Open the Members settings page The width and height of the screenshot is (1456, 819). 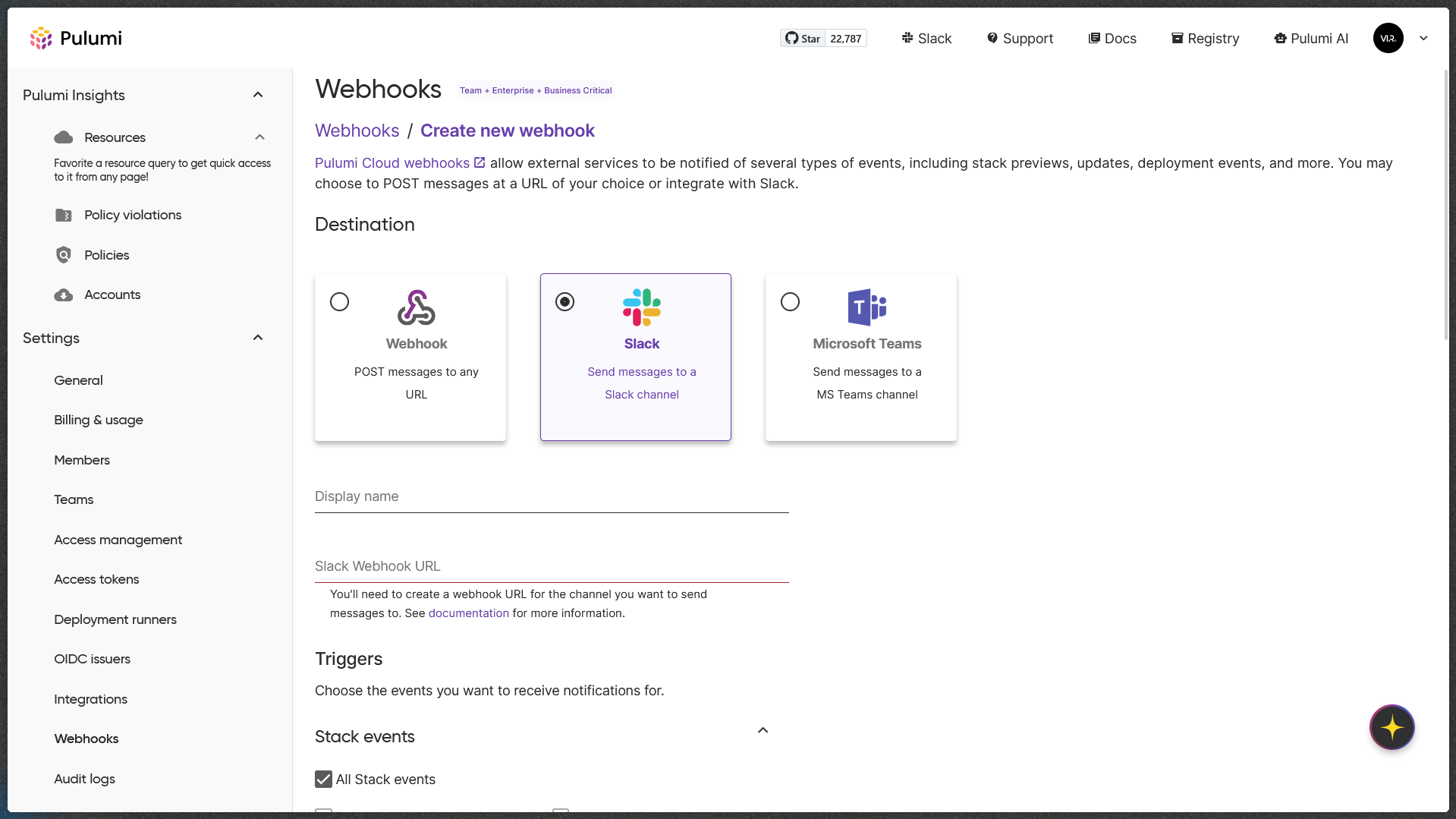click(82, 460)
